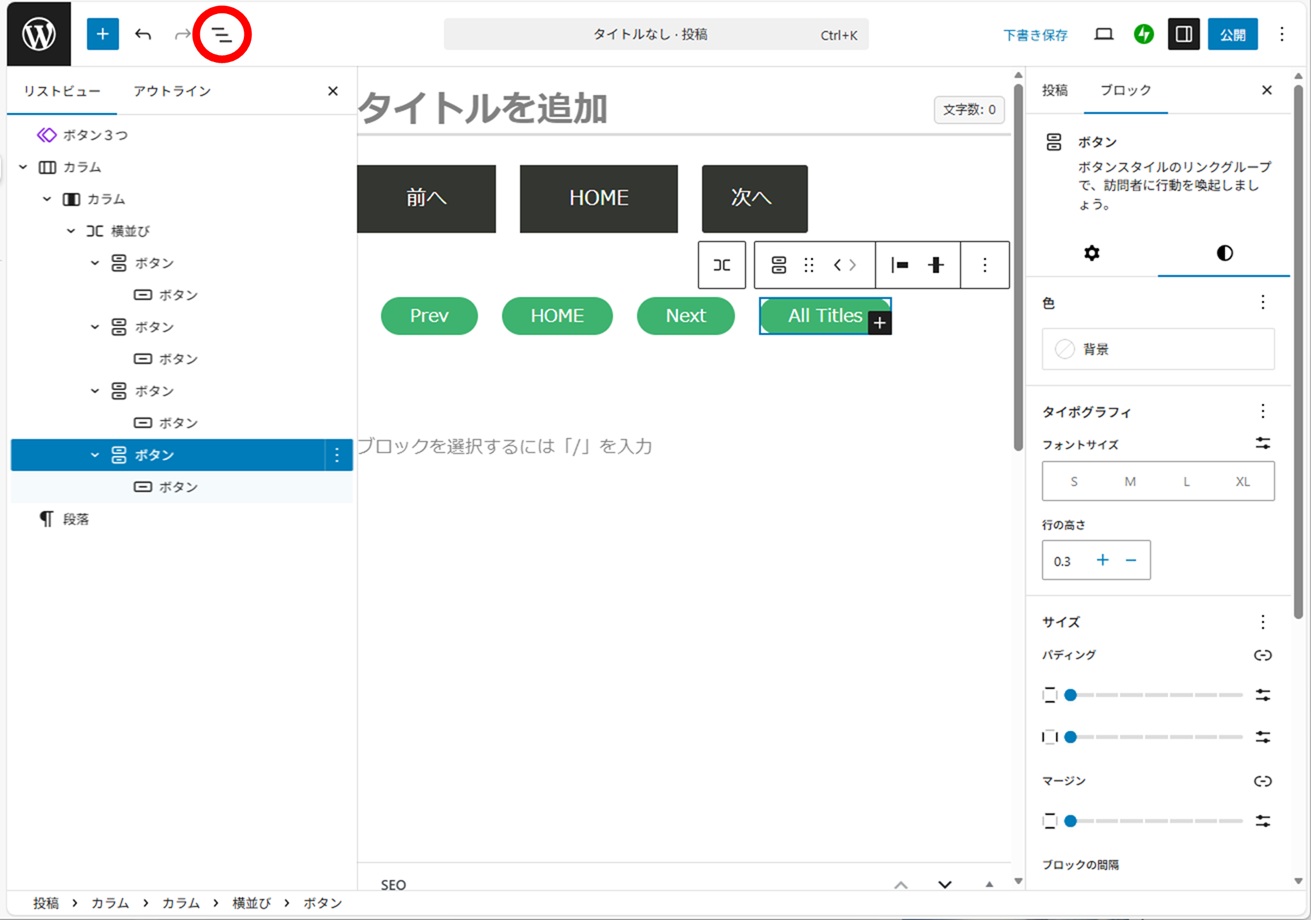Collapse the top-level カラム tree item
Viewport: 1311px width, 920px height.
tap(23, 167)
